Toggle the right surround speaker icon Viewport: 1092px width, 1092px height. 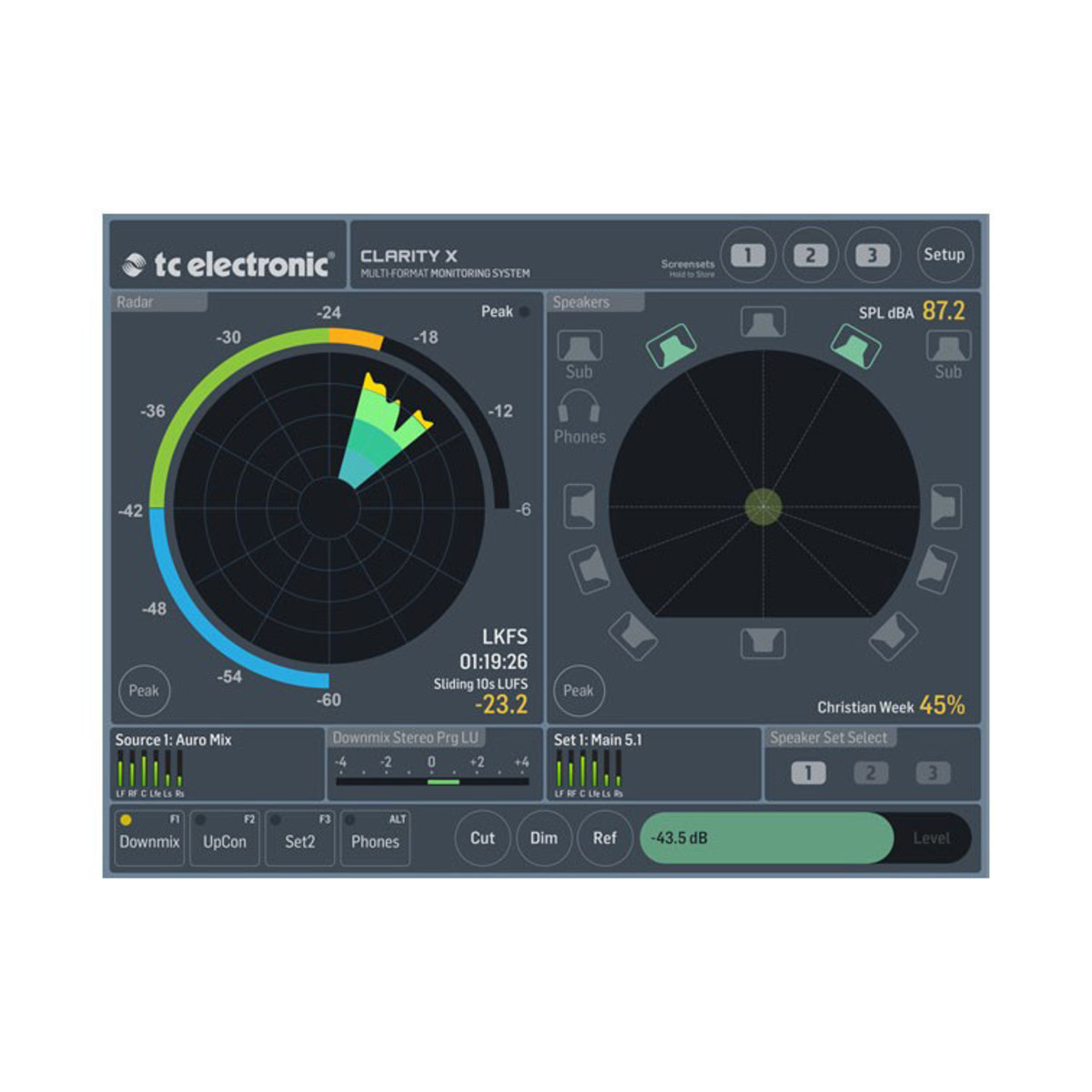click(936, 570)
